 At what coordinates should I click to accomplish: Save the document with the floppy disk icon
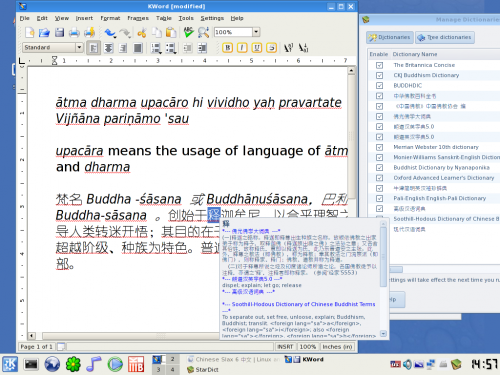[59, 32]
